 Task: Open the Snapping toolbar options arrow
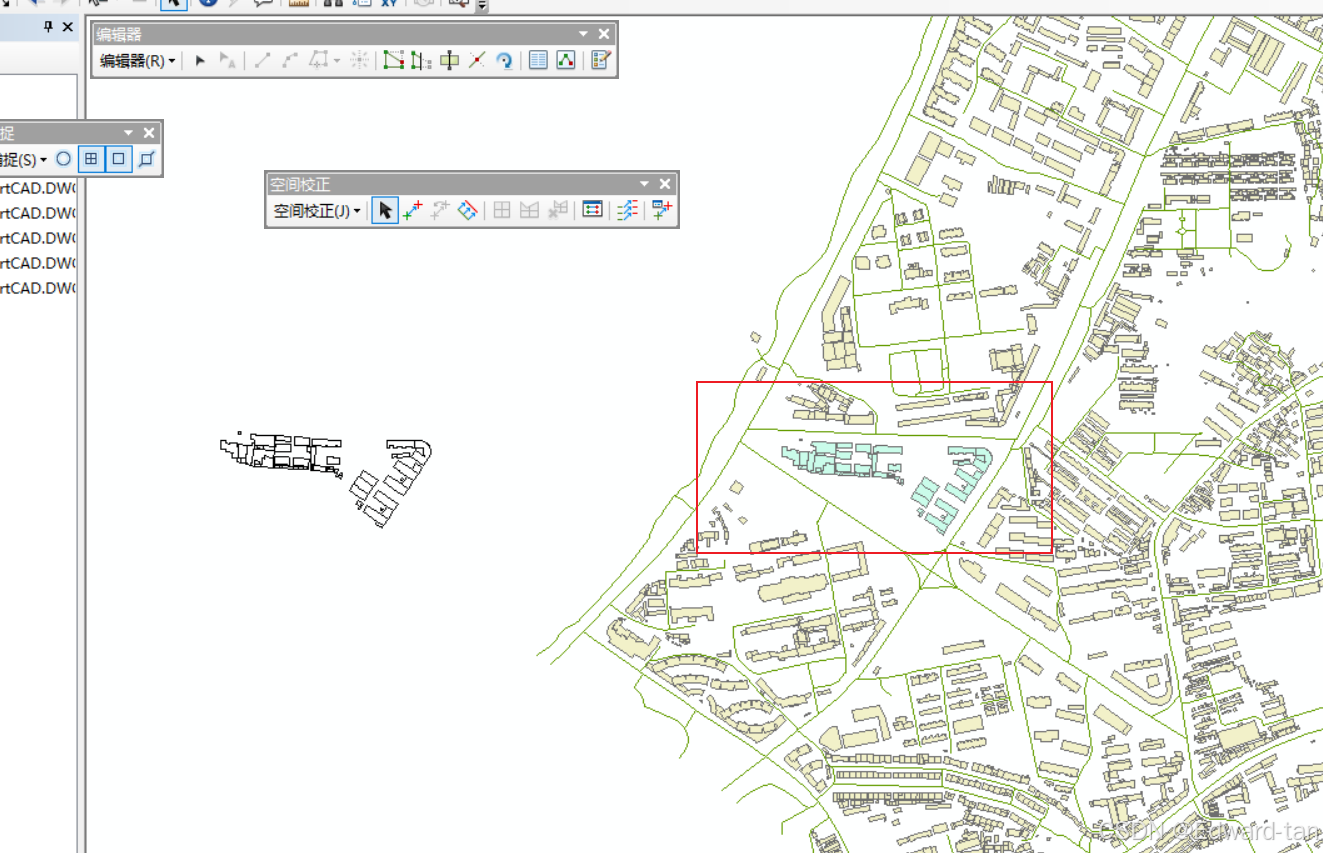(129, 133)
